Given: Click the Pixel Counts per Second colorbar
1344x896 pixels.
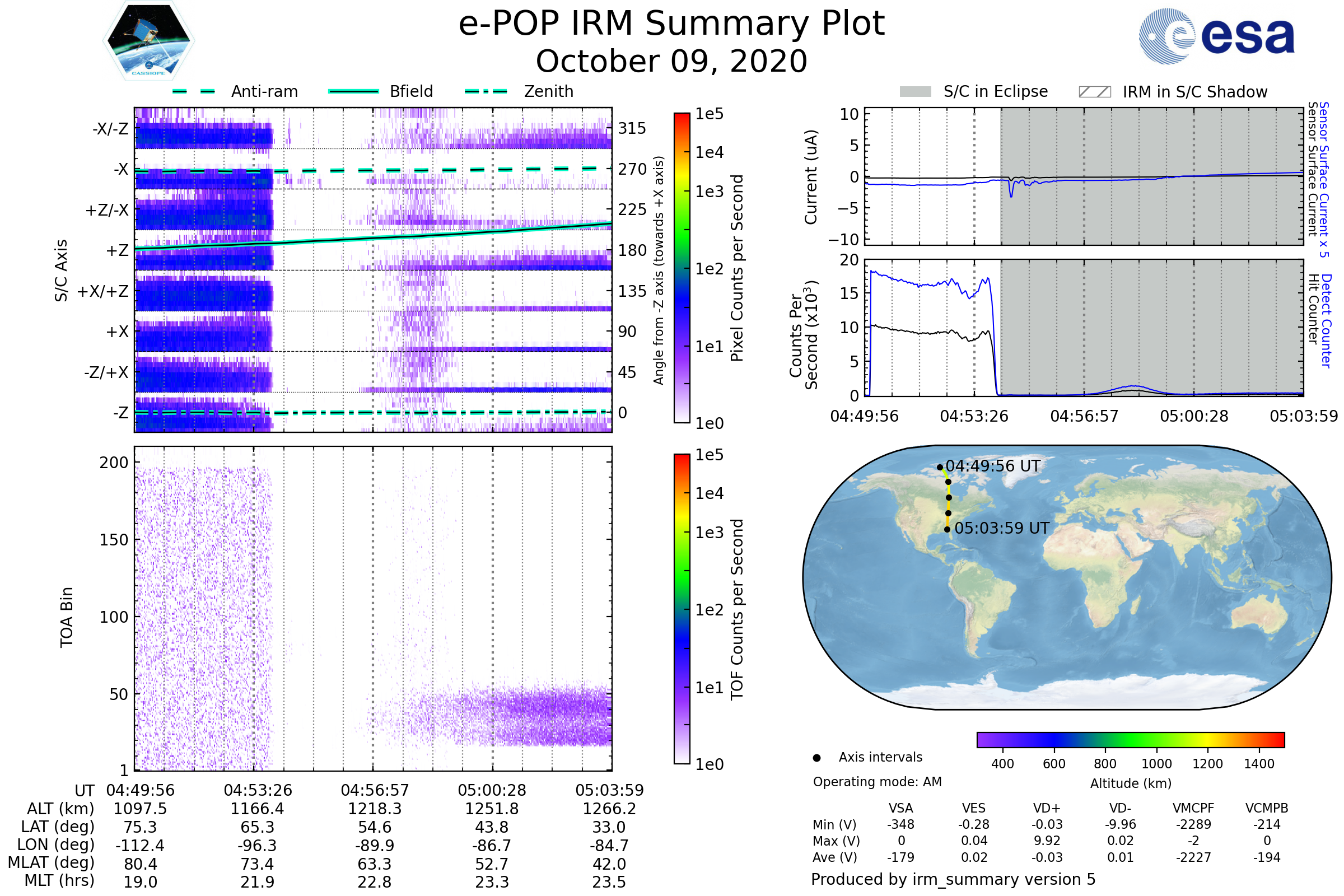Looking at the screenshot, I should 682,268.
